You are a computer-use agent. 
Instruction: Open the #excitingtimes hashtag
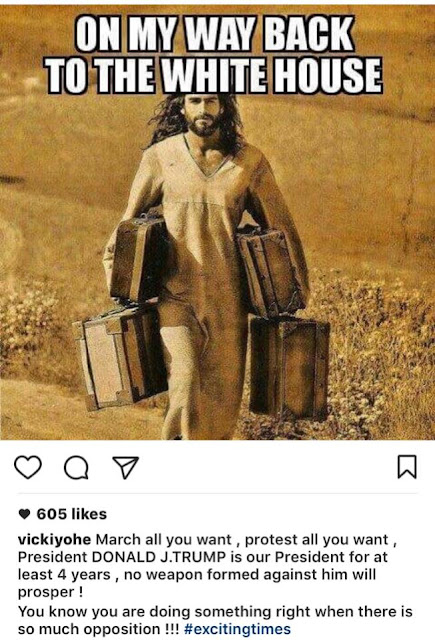[x=237, y=629]
